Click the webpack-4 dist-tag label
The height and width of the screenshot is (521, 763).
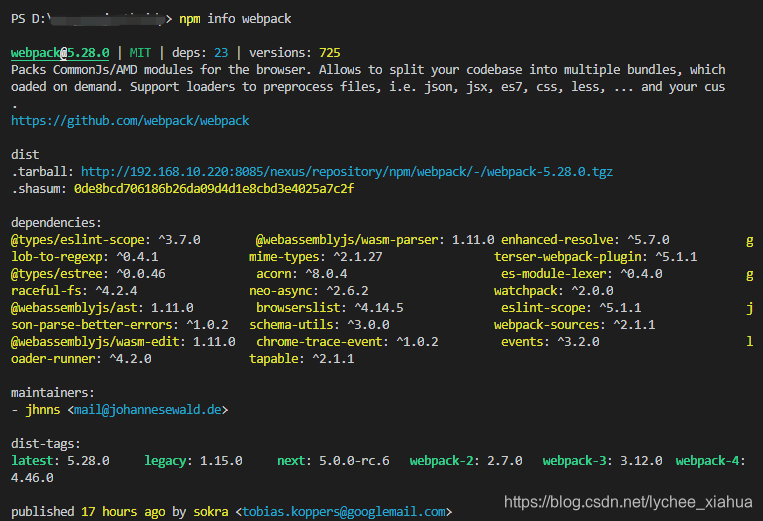tap(710, 461)
